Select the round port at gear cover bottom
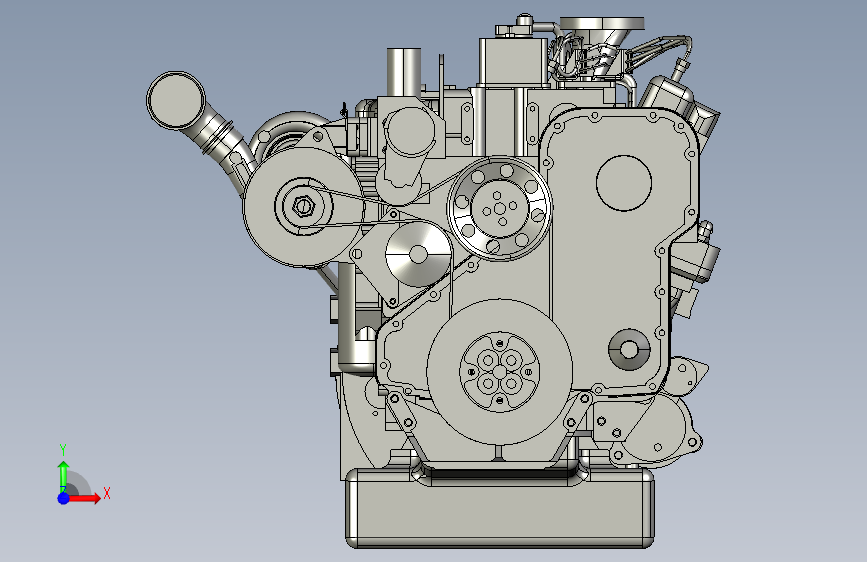 629,350
